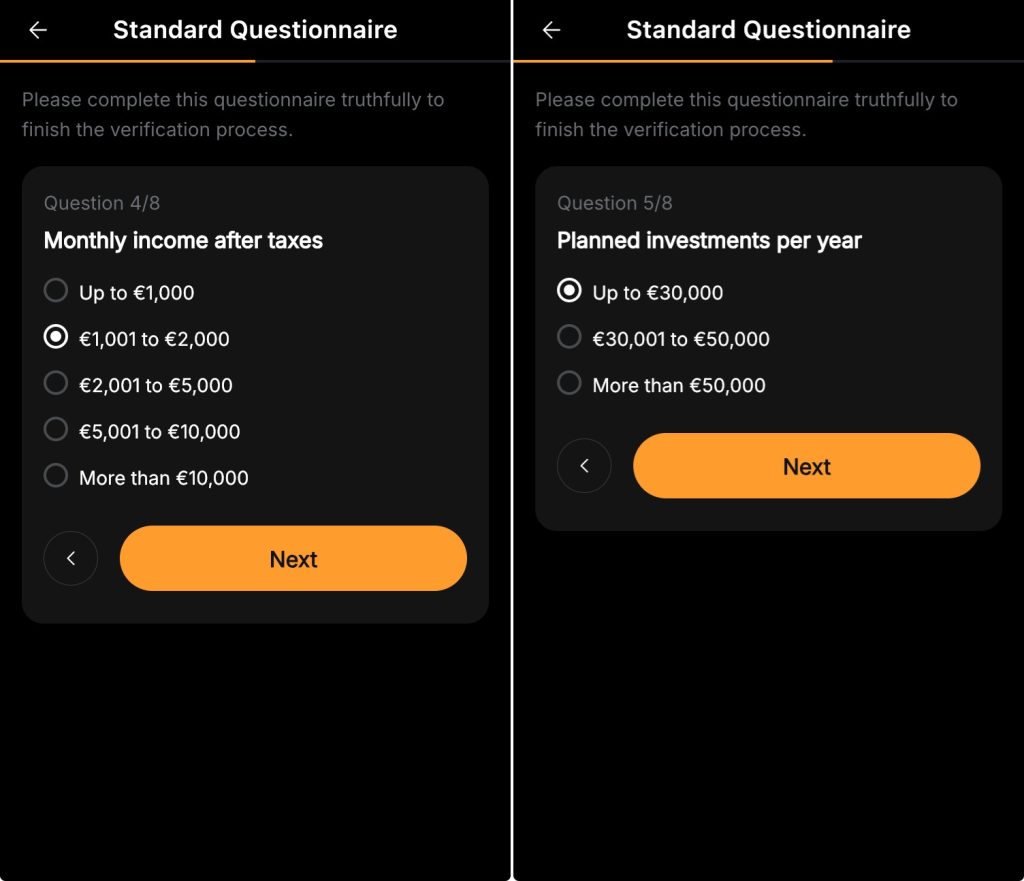Click the orange progress bar on the Question 5/8 screen

(x=672, y=61)
